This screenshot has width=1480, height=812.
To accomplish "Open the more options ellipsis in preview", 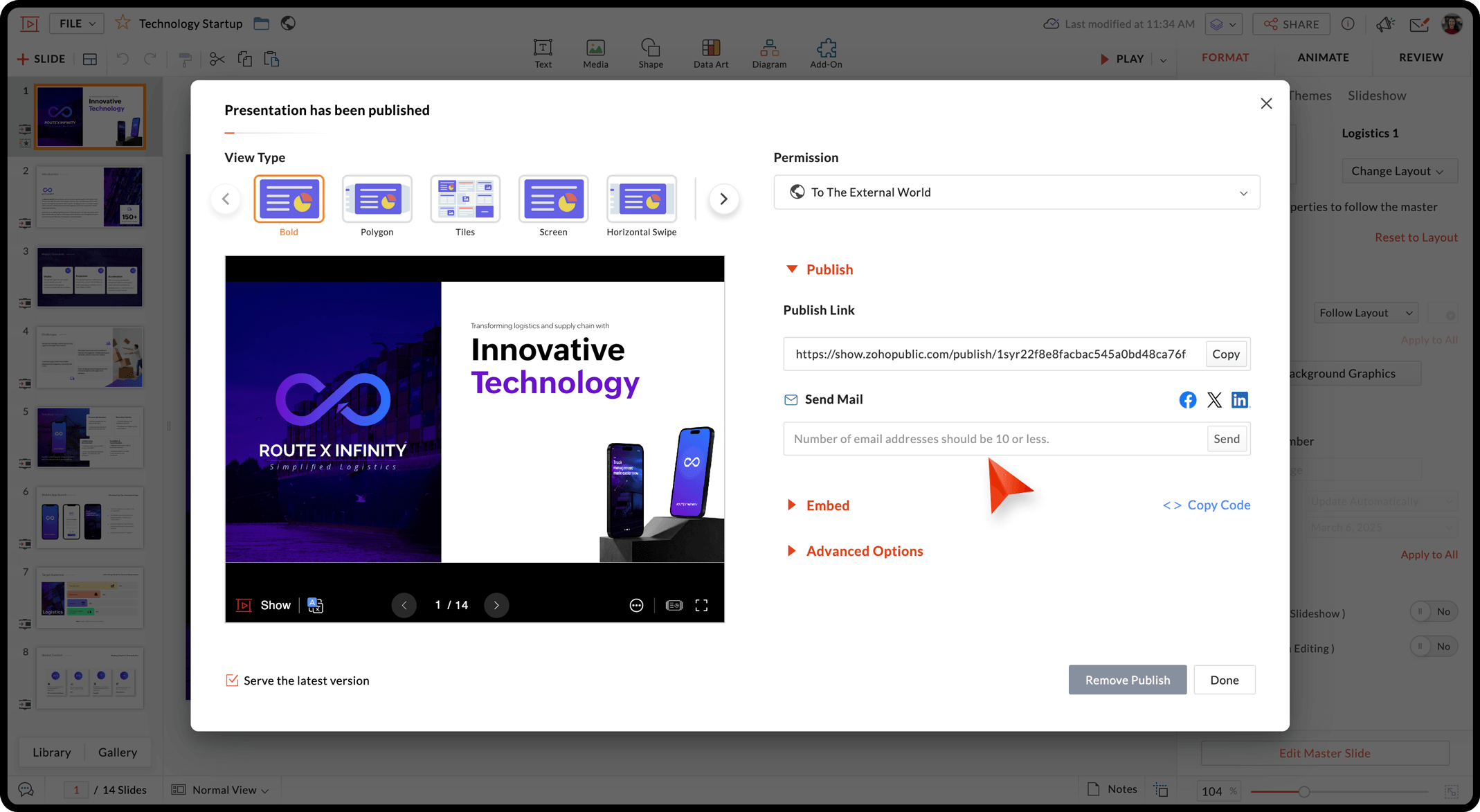I will coord(636,606).
